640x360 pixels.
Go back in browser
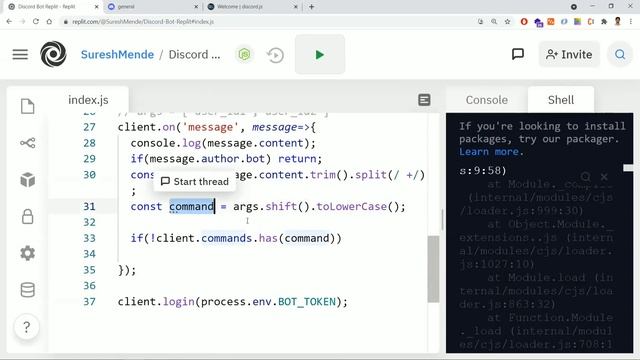coord(9,22)
